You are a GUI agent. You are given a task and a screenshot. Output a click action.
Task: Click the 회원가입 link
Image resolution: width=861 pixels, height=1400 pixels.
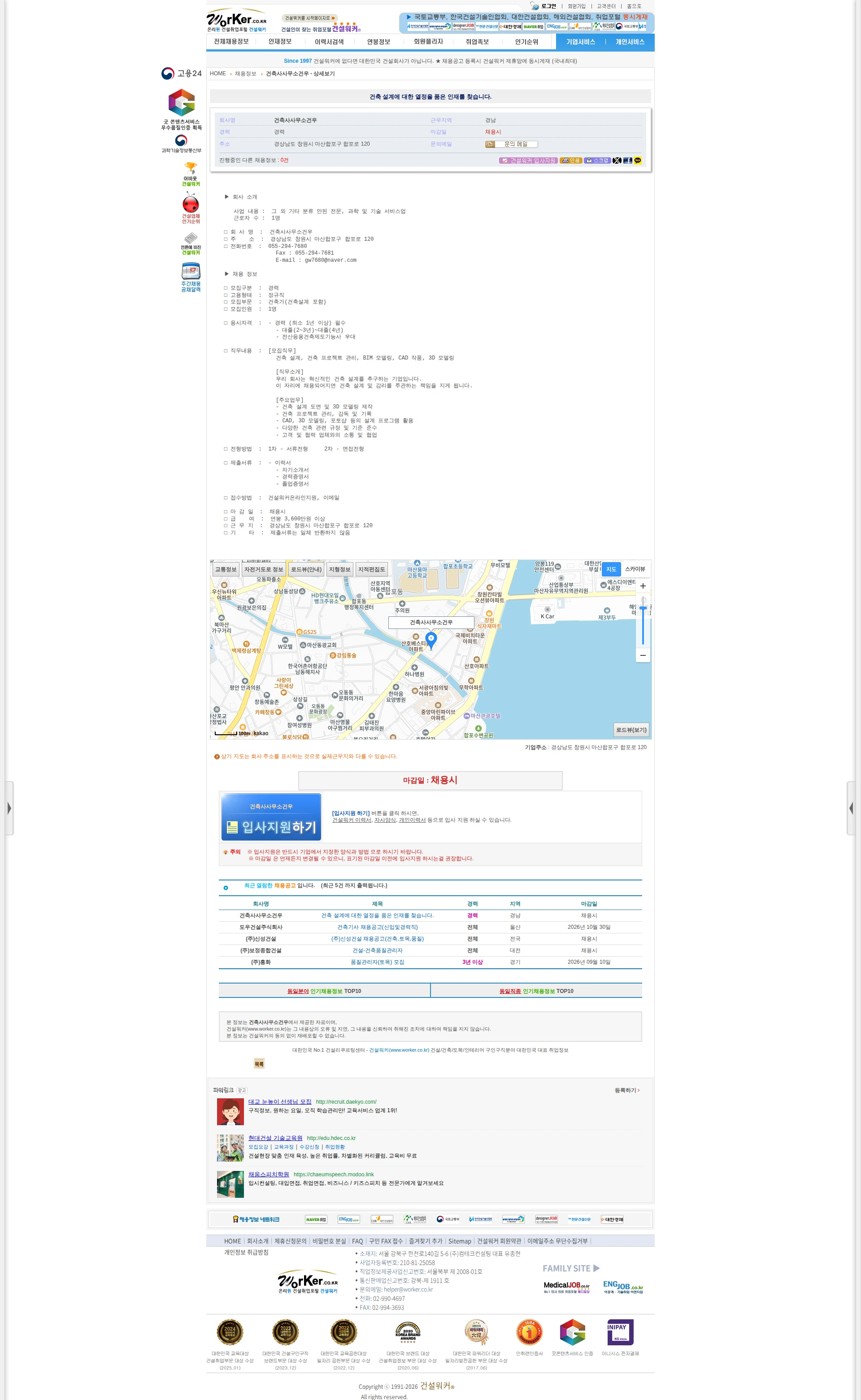[576, 6]
